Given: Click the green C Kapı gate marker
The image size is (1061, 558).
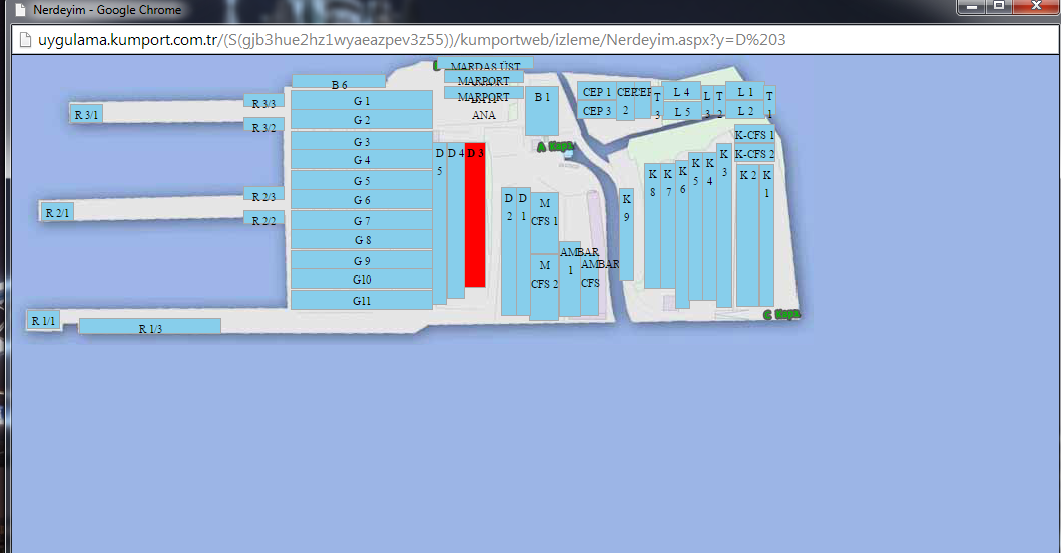Looking at the screenshot, I should click(x=782, y=315).
